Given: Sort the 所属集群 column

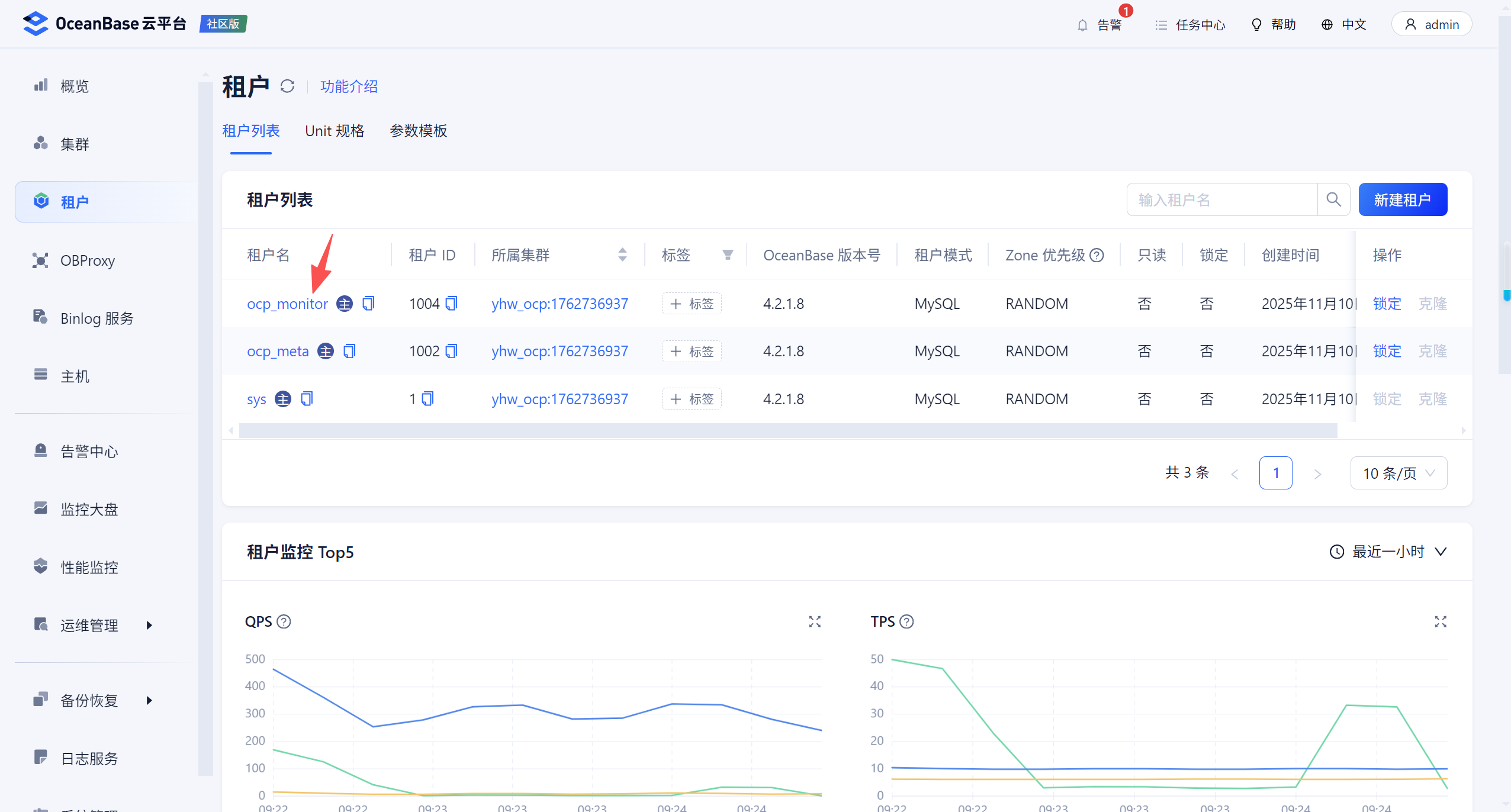Looking at the screenshot, I should coord(622,255).
